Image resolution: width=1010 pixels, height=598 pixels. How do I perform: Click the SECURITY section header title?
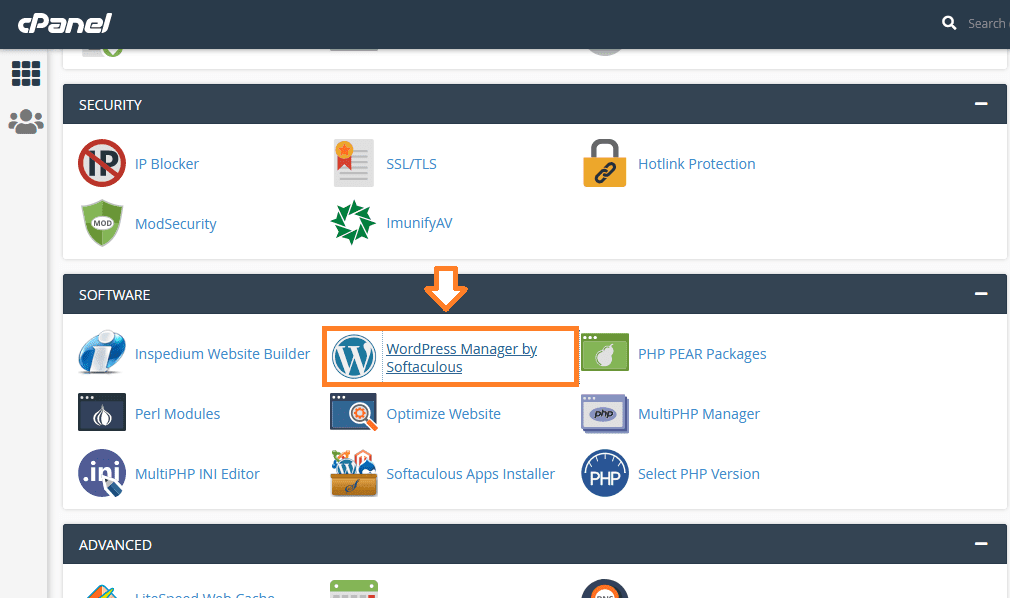(x=110, y=105)
